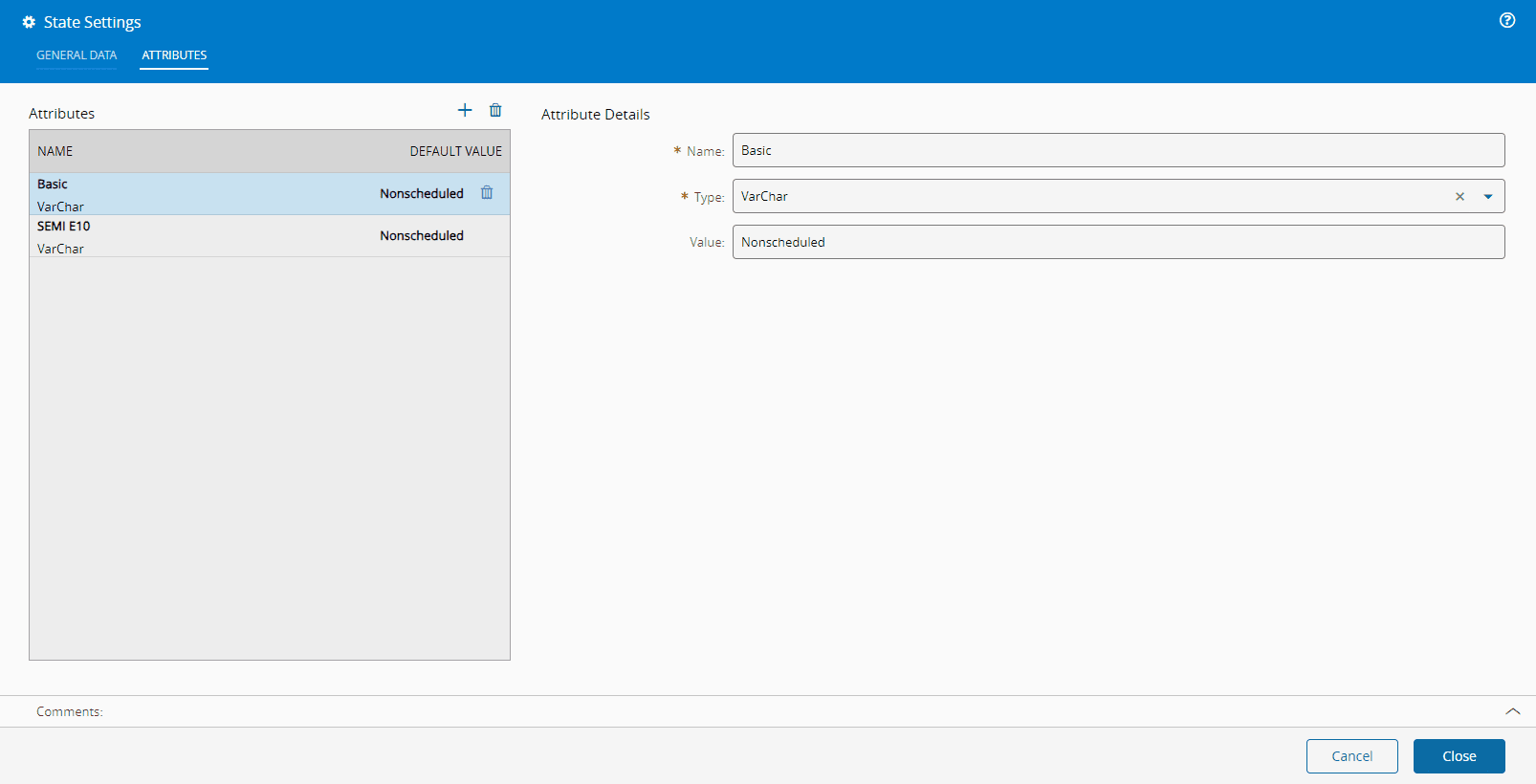Screen dimensions: 1536x784
Task: Click the Comments label
Action: pos(70,712)
